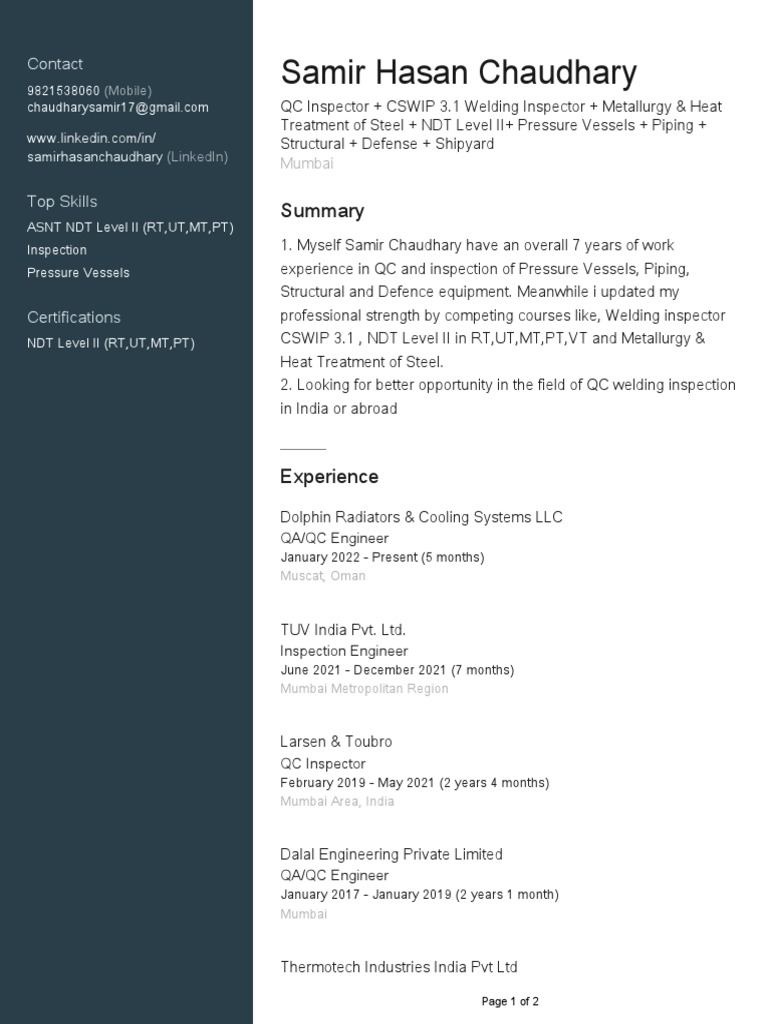Viewport: 768px width, 1024px height.
Task: Select the ASNT NDT Level II skill
Action: click(x=130, y=227)
